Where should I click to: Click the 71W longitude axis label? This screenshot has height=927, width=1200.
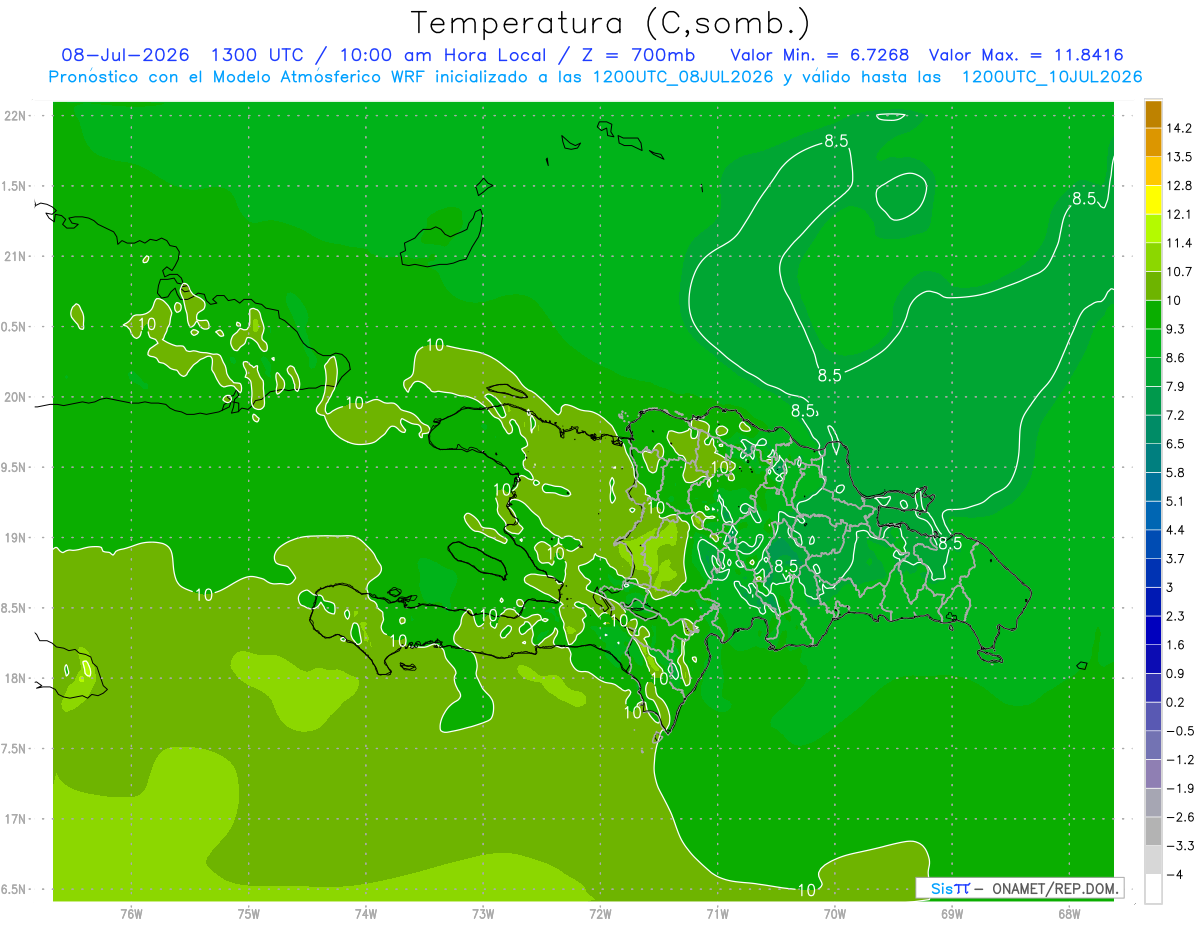(717, 914)
